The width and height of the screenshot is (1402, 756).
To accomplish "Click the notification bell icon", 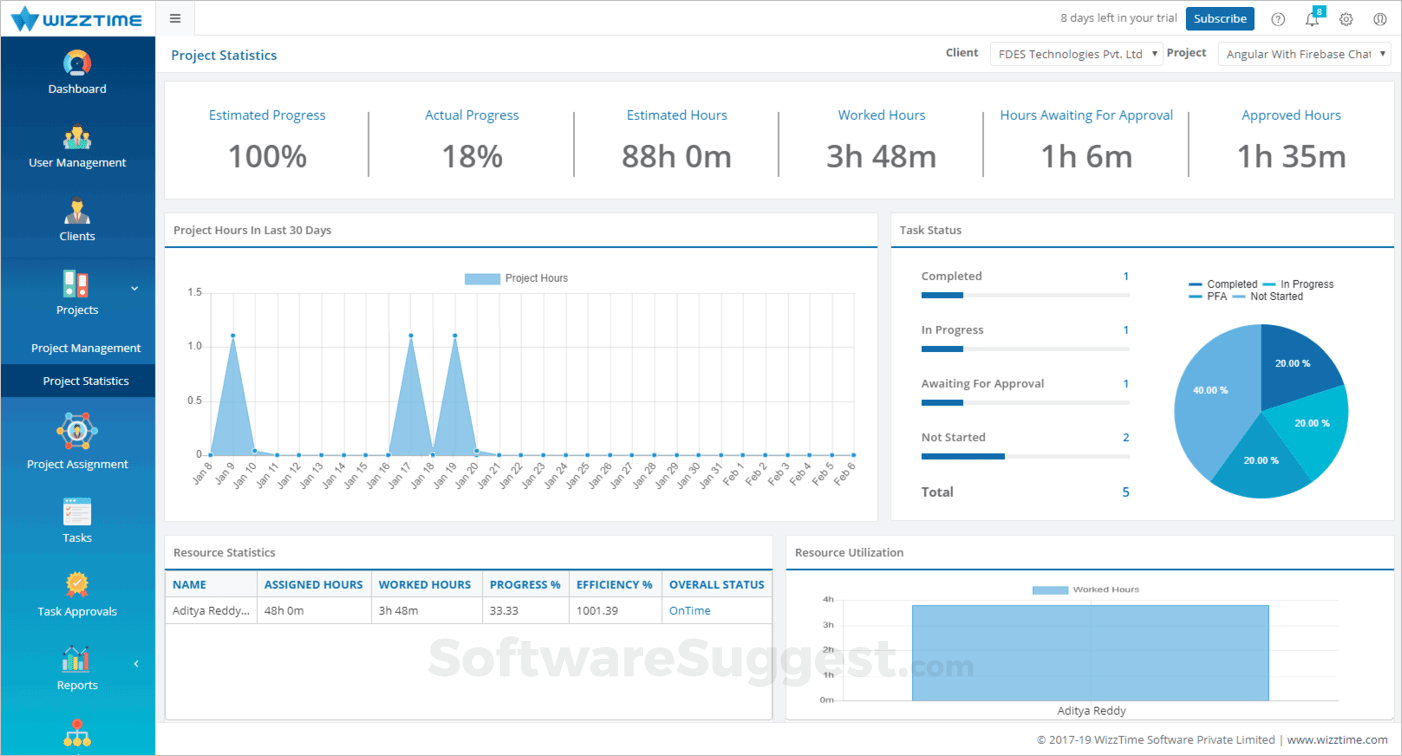I will [1312, 19].
